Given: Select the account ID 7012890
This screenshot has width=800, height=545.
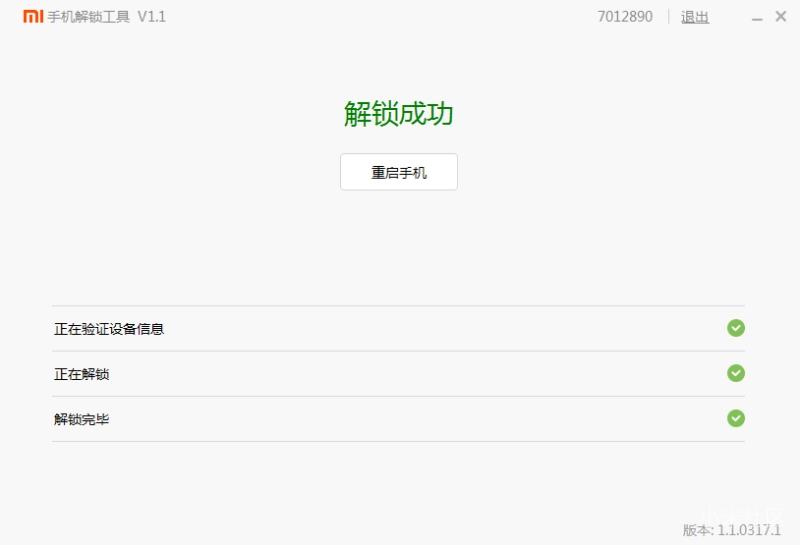Looking at the screenshot, I should [x=625, y=17].
